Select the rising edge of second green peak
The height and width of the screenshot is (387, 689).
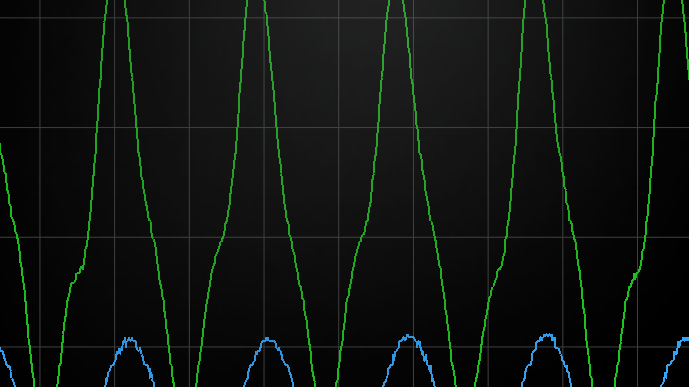222,193
